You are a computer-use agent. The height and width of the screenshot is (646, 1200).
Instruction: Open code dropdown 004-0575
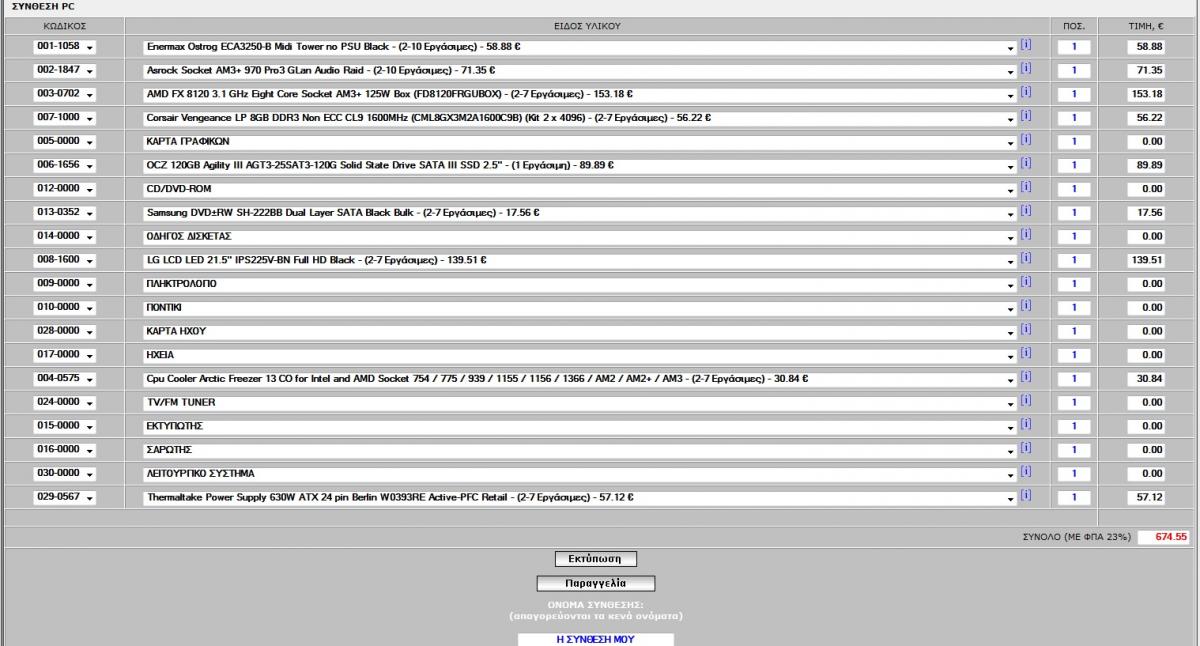tap(64, 379)
